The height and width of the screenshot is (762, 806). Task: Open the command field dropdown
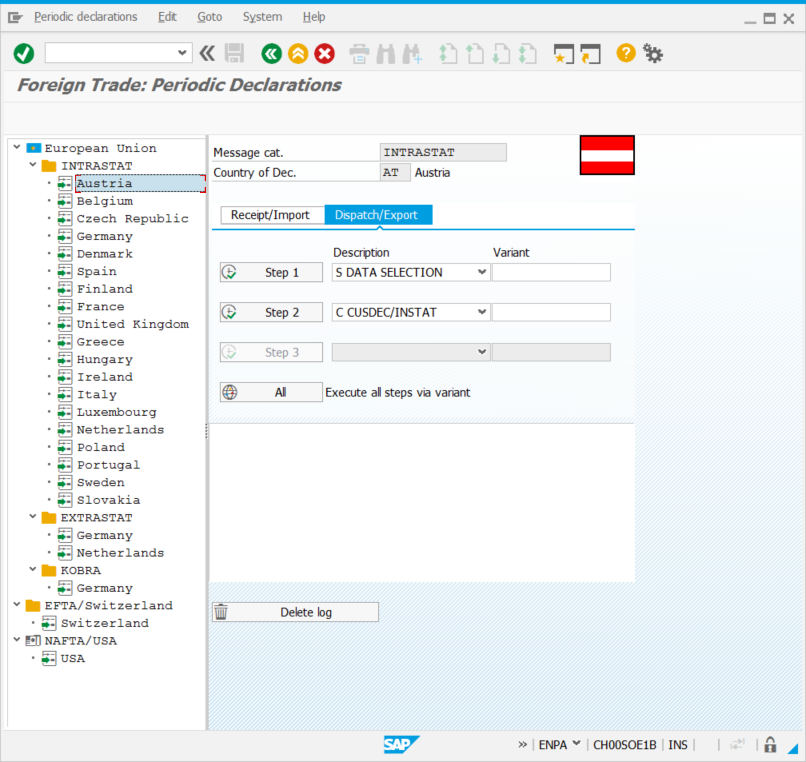click(182, 53)
